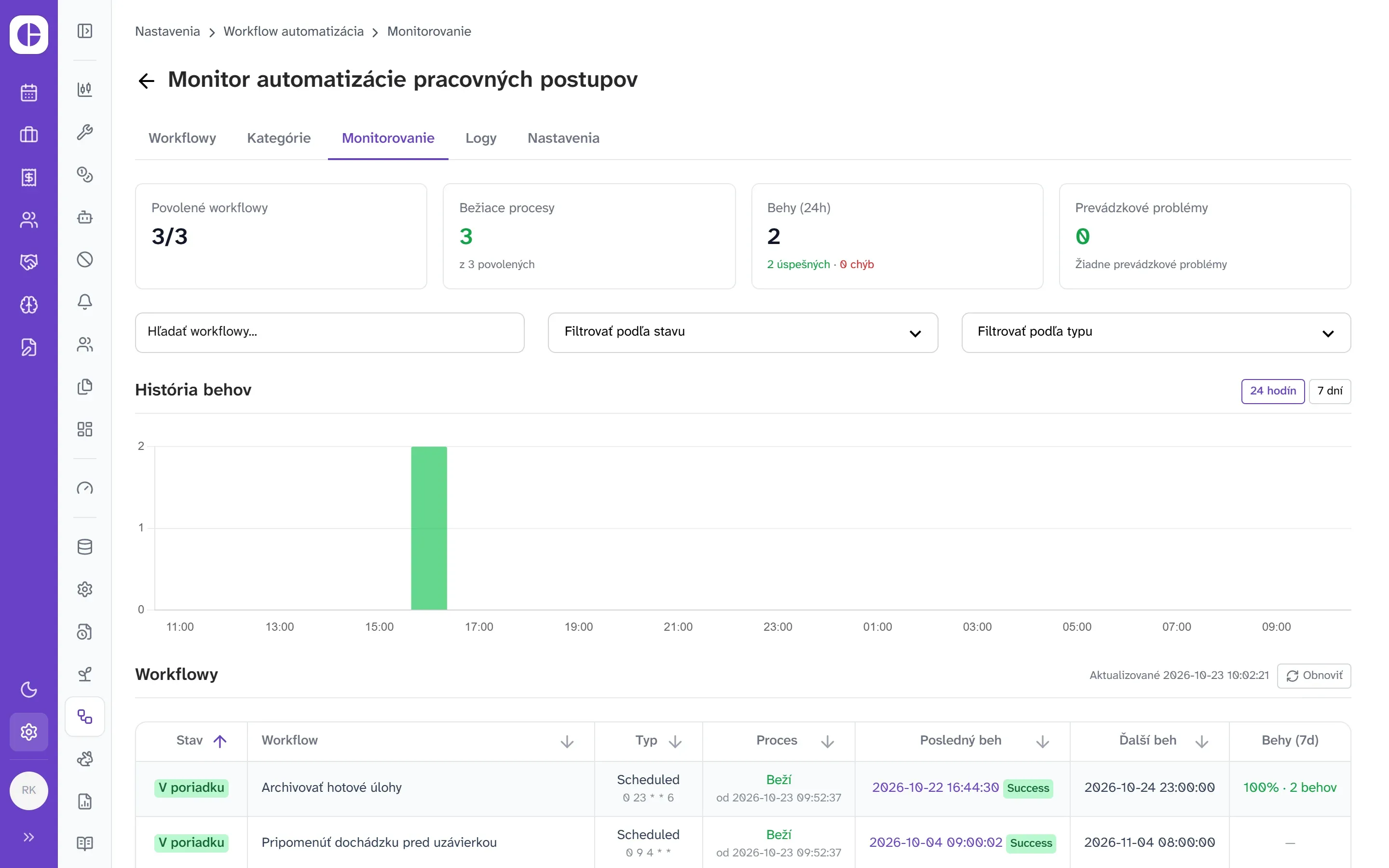The image size is (1389, 868).
Task: Expand the purple sidebar with double chevron
Action: [29, 837]
